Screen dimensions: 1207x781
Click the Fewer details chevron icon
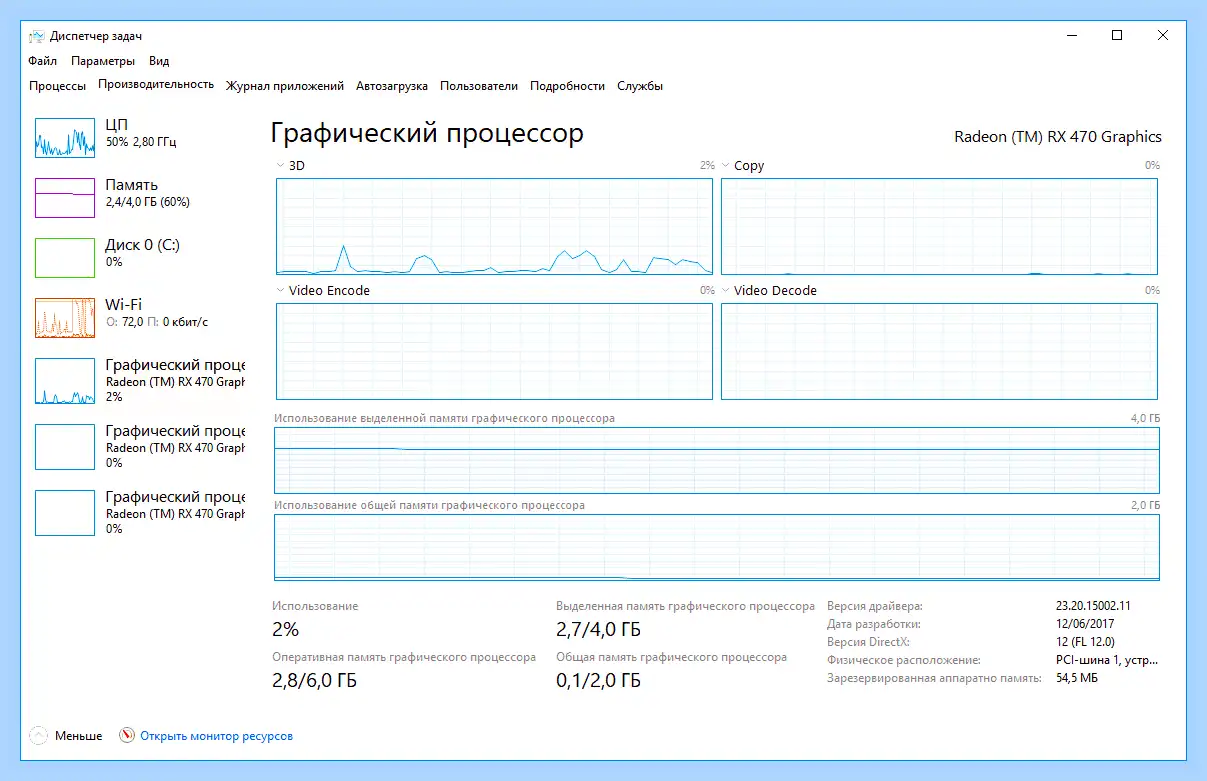(39, 736)
